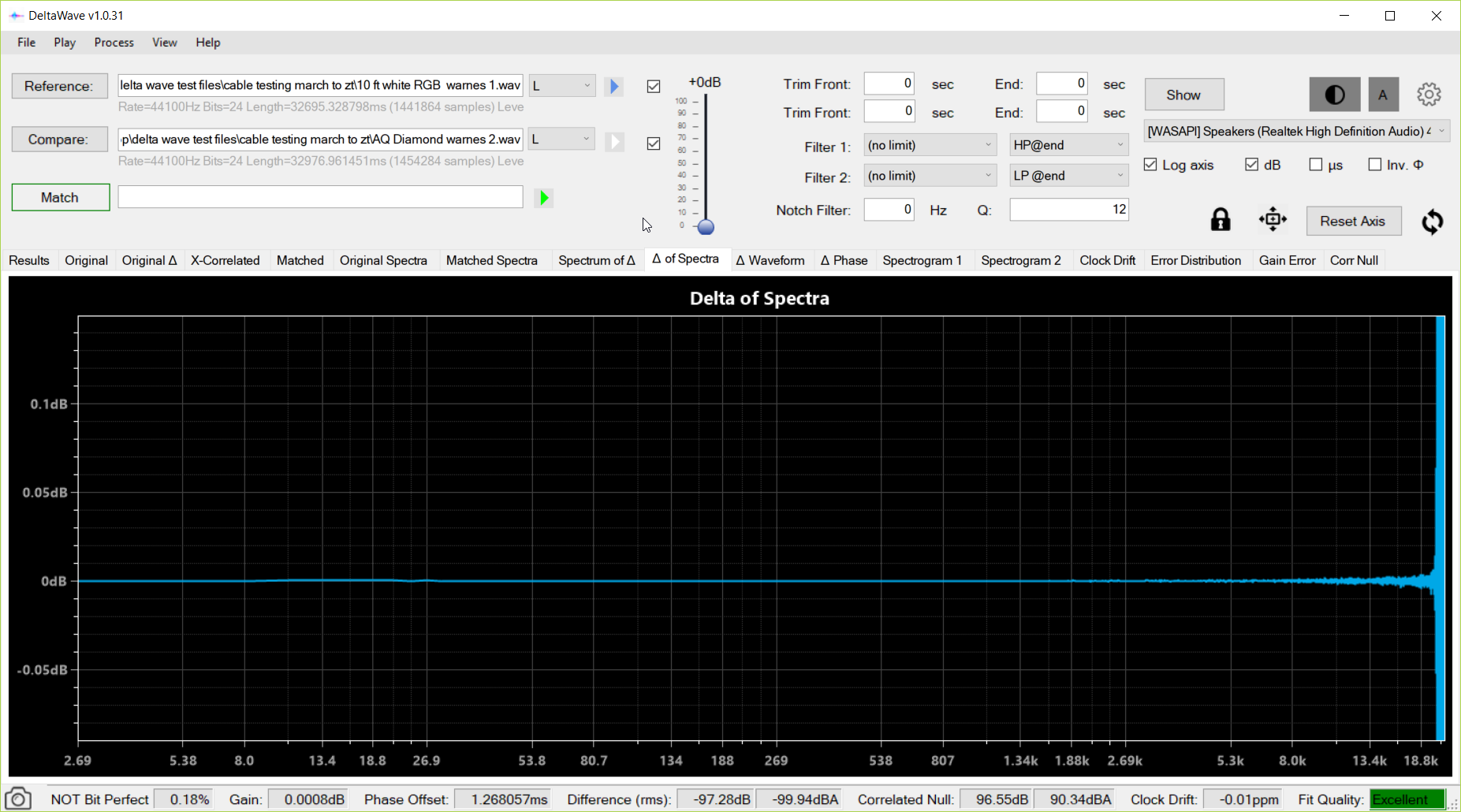Screen dimensions: 1461x812
Task: Open the Spectrogram 2 tab
Action: tap(1021, 260)
